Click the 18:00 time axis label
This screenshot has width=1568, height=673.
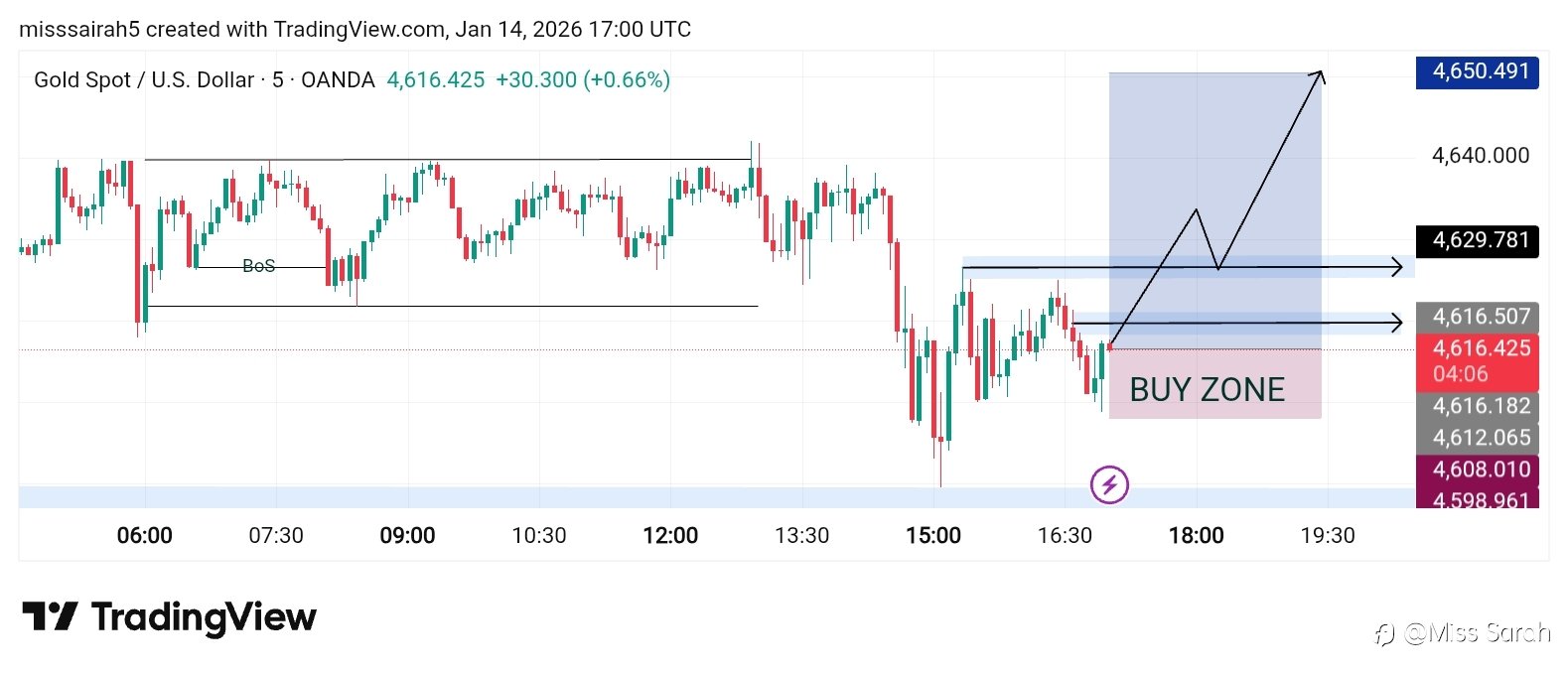click(1196, 536)
